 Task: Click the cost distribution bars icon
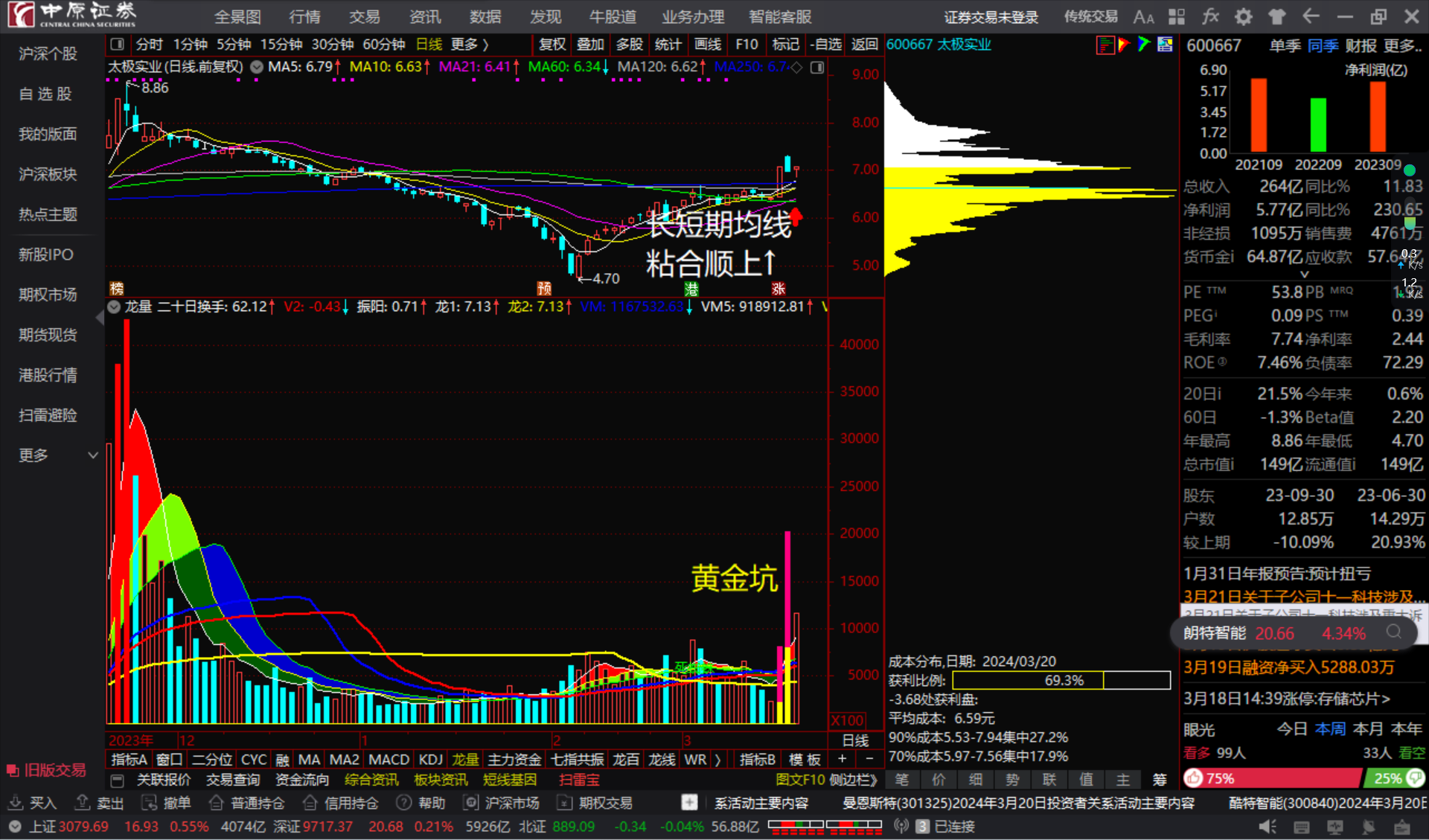click(1104, 45)
